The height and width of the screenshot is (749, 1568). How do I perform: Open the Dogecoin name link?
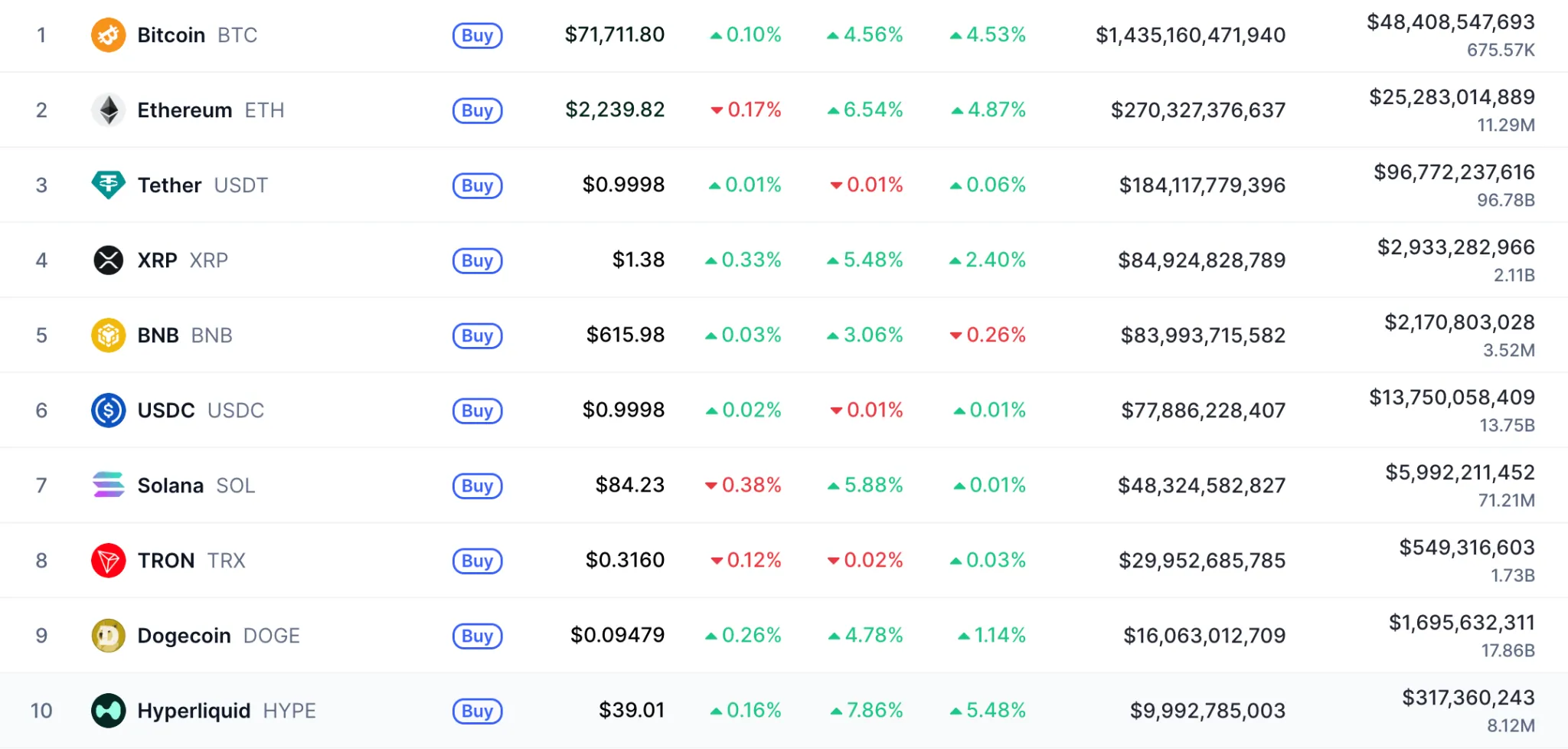[184, 636]
